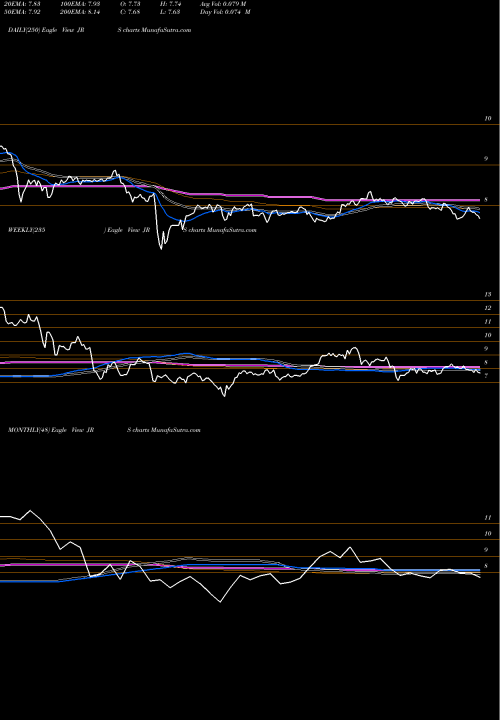The width and height of the screenshot is (500, 720).
Task: Click the High price H: 7.74
Action: [170, 4]
